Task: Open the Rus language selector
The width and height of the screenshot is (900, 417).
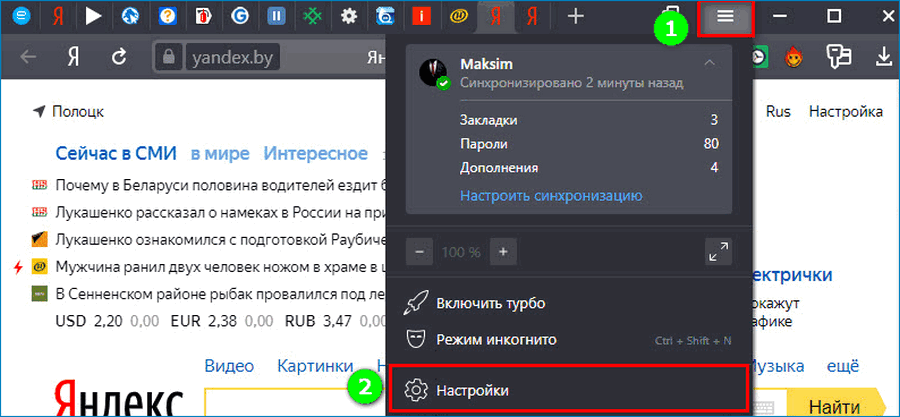Action: pos(778,111)
